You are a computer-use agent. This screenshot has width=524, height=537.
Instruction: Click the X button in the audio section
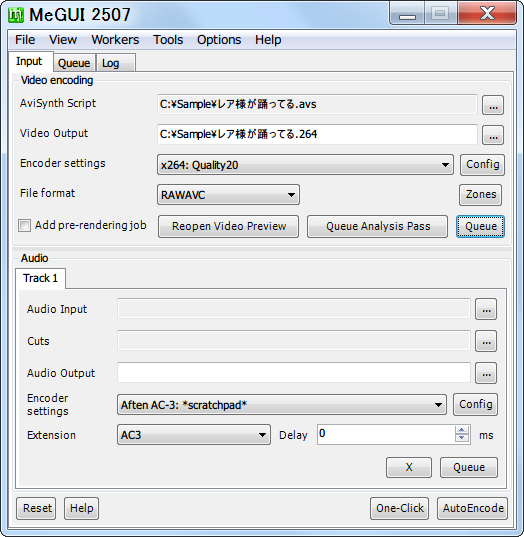pyautogui.click(x=409, y=467)
